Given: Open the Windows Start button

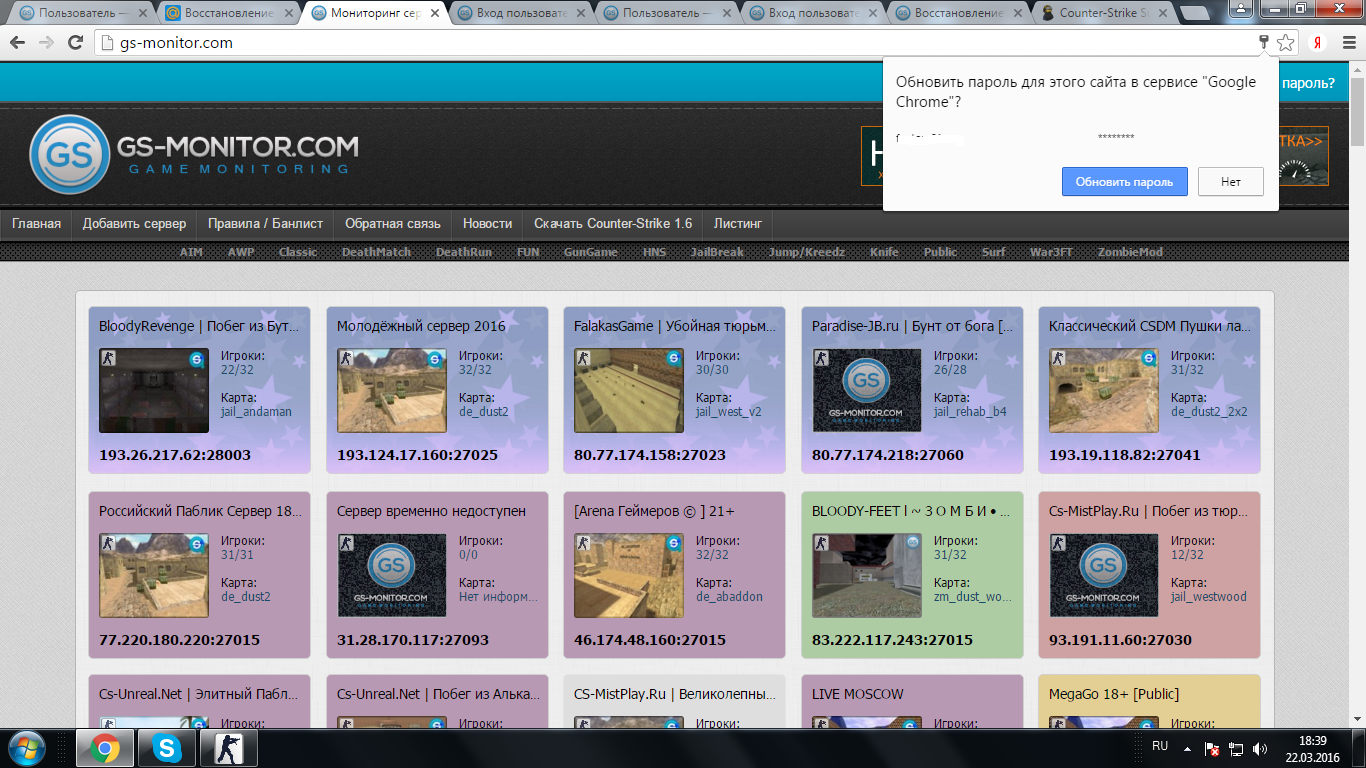Looking at the screenshot, I should tap(25, 748).
